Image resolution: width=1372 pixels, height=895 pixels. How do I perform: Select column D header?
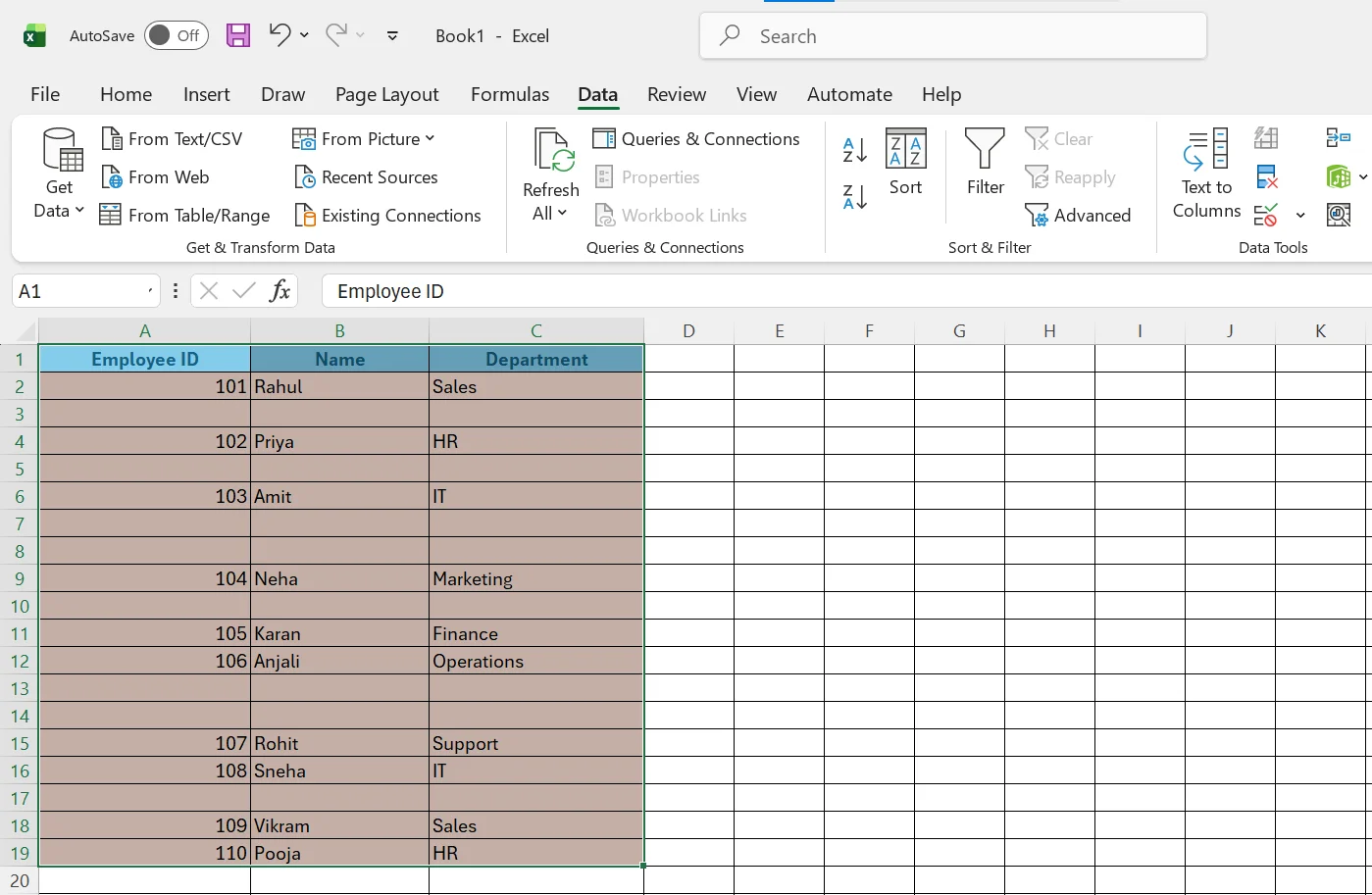688,331
